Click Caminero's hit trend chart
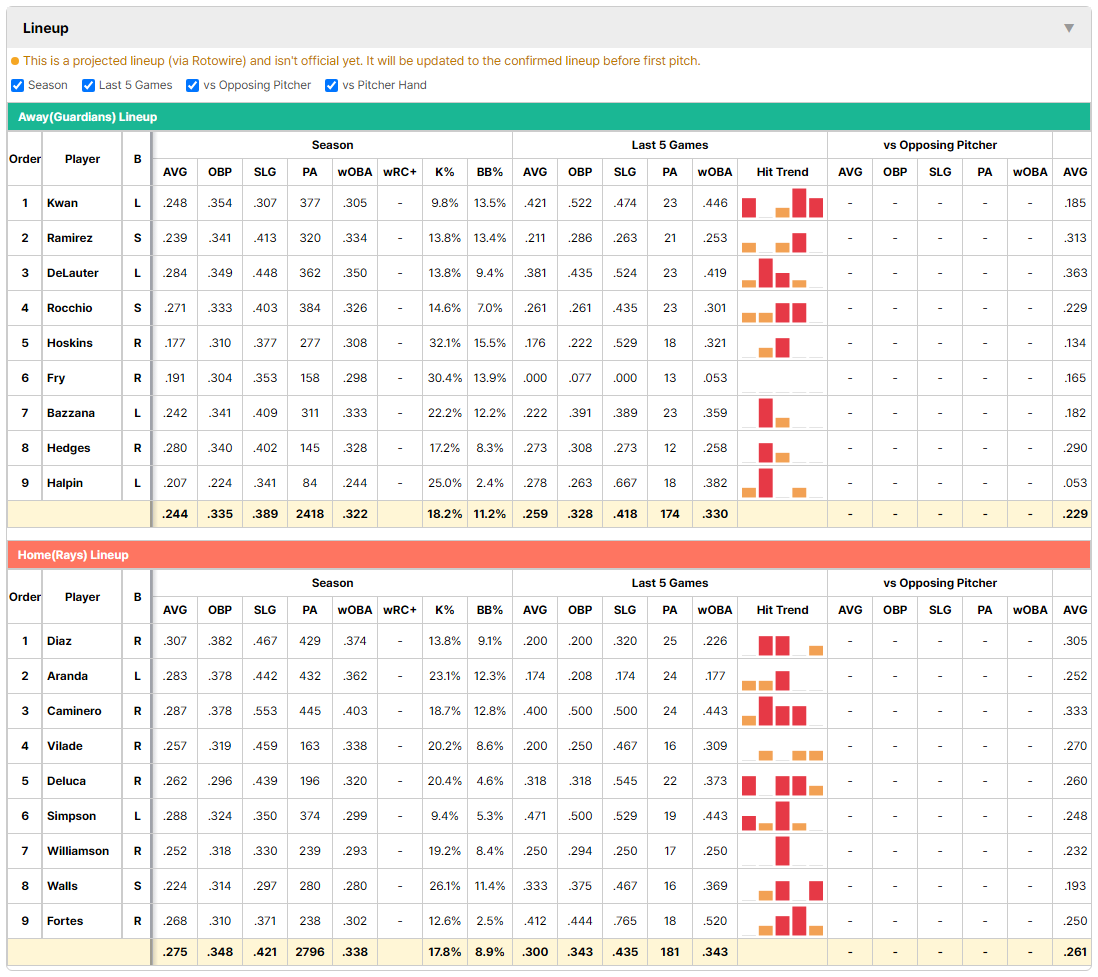This screenshot has width=1098, height=977. click(782, 711)
